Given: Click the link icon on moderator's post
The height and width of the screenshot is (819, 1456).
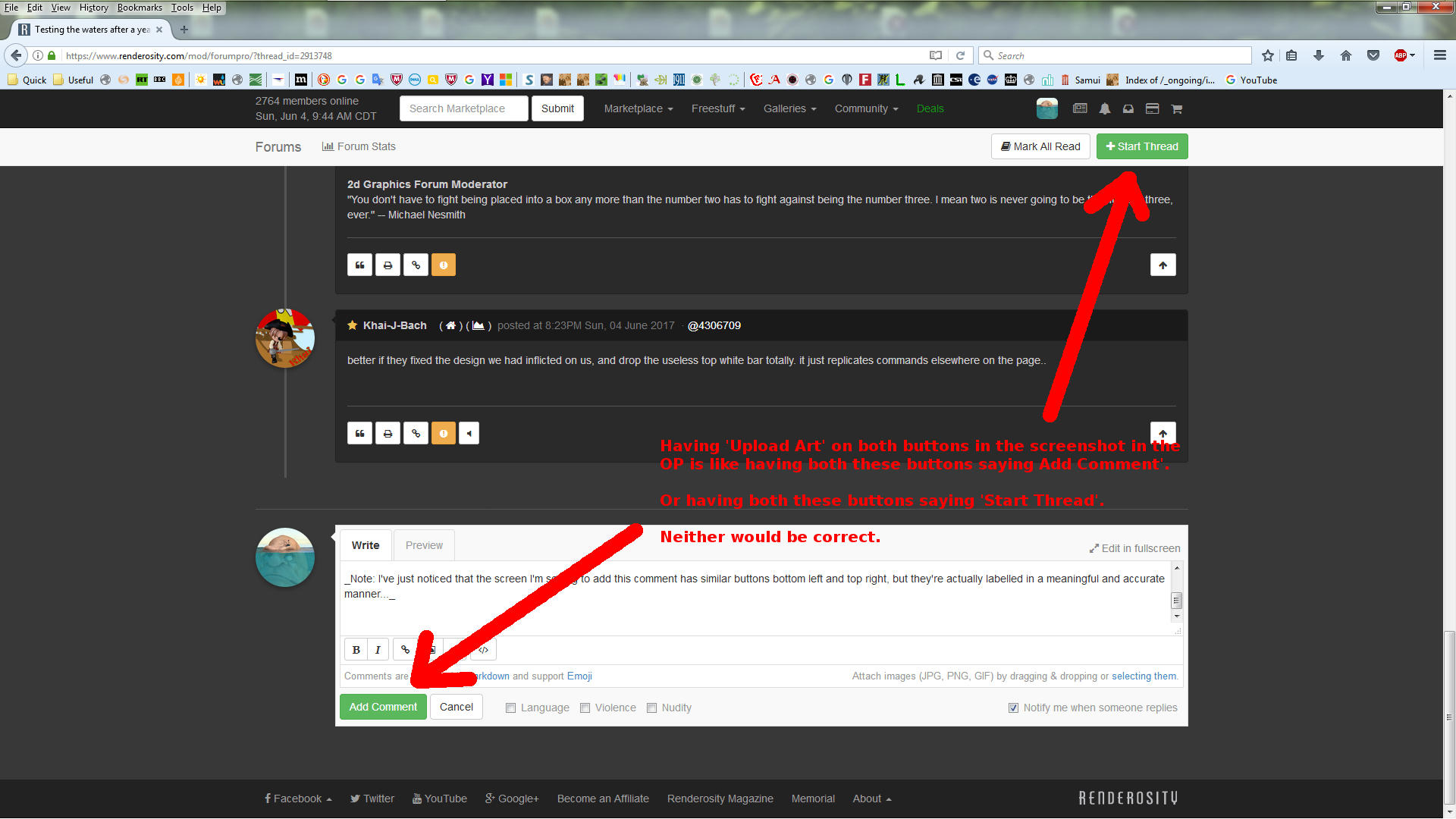Looking at the screenshot, I should coord(416,265).
